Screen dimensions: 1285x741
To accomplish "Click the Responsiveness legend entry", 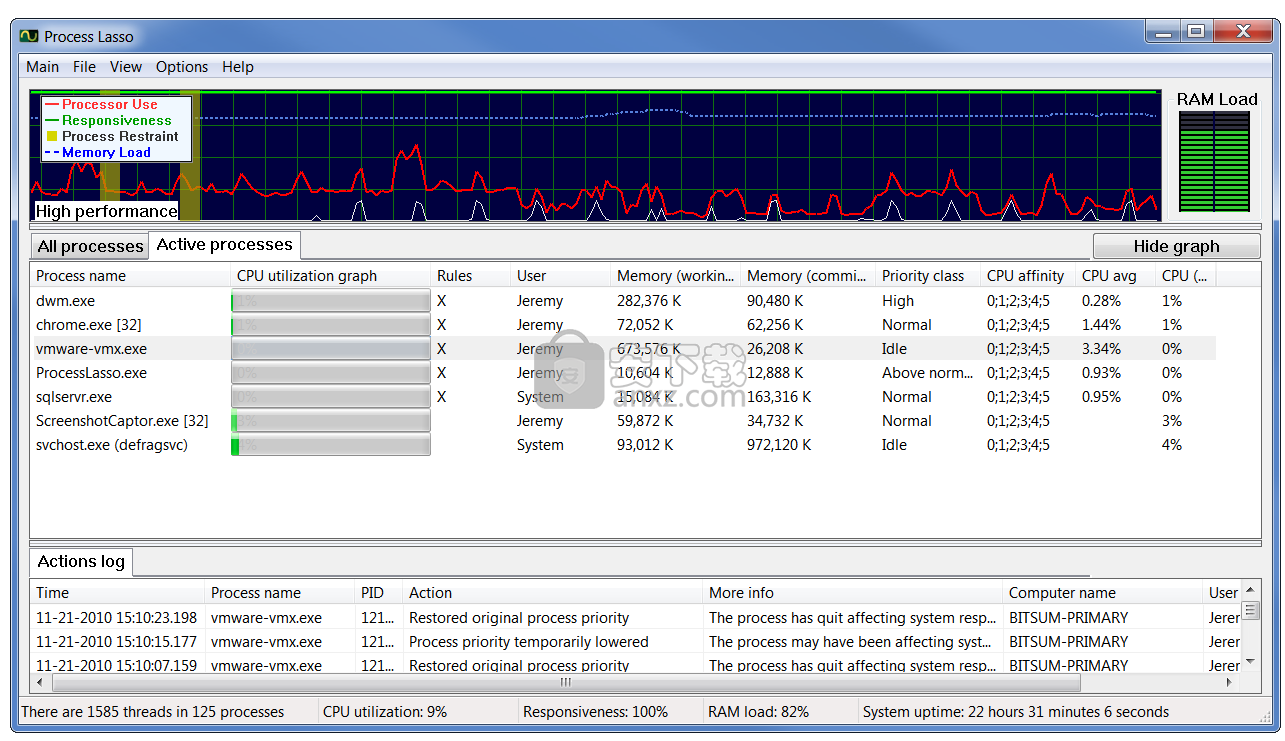I will (x=108, y=120).
